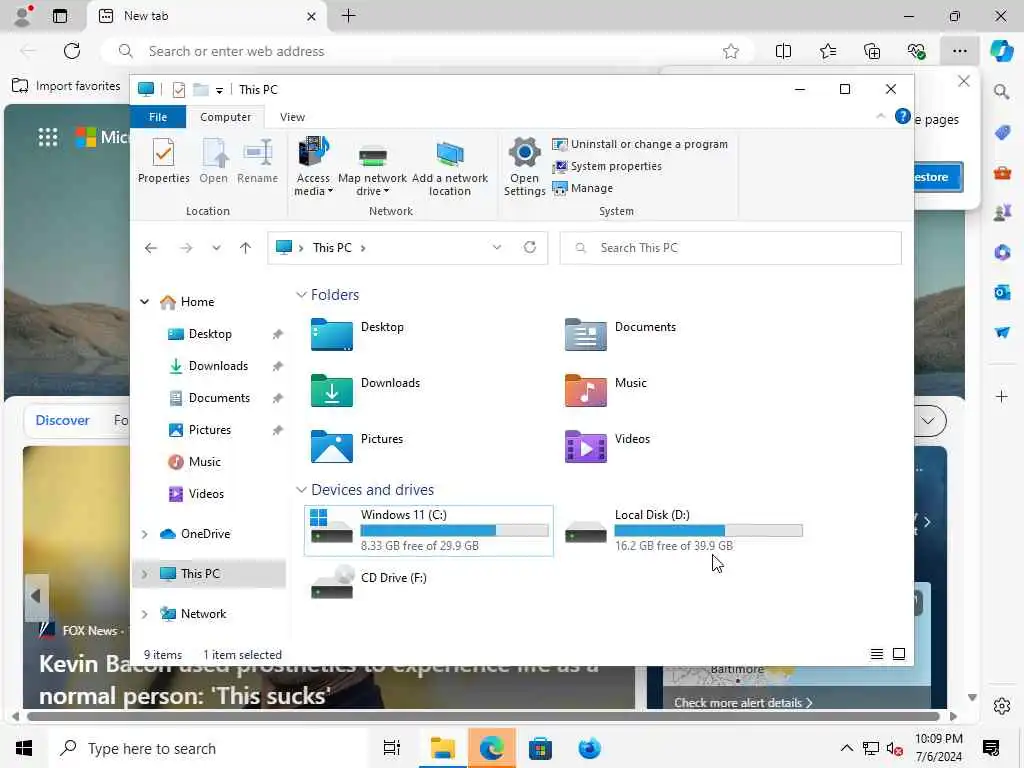Open the Quick Access Toolbar dropdown
This screenshot has width=1024, height=768.
[219, 90]
